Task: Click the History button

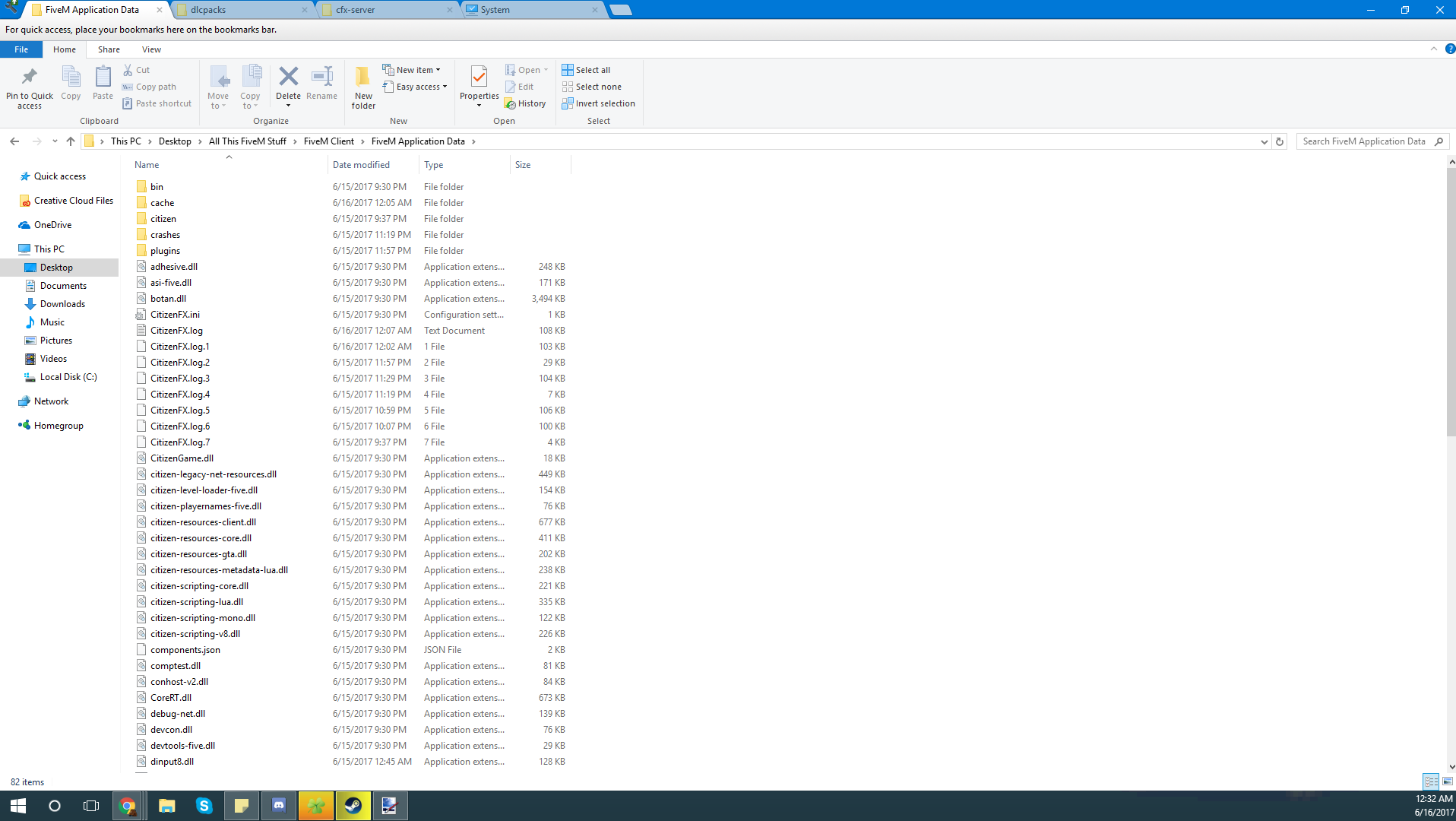Action: (x=525, y=103)
